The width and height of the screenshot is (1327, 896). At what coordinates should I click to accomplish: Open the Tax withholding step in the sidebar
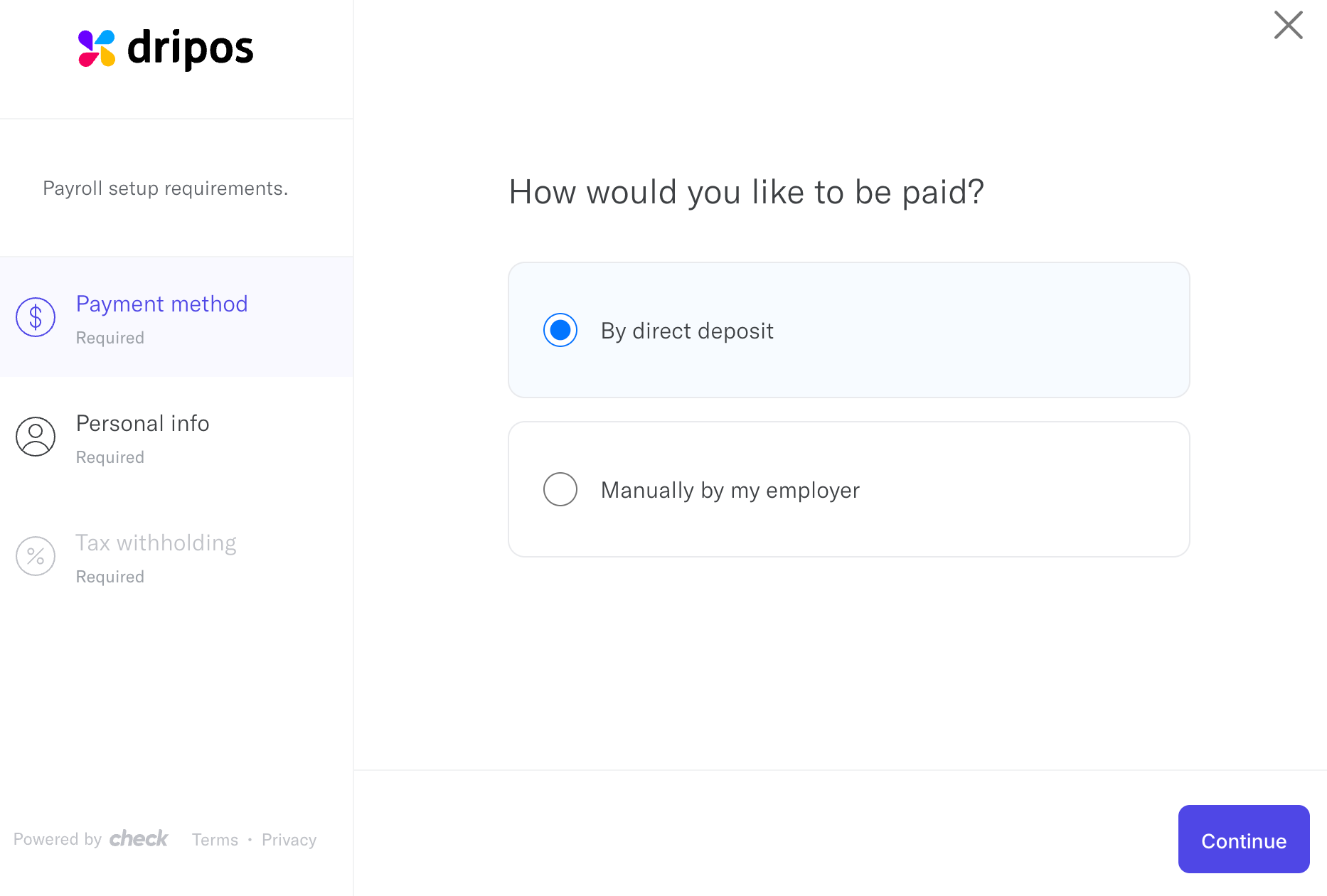(x=176, y=556)
